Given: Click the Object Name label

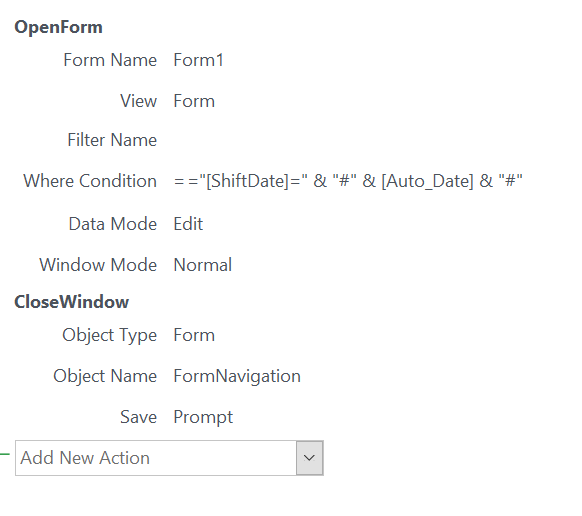Looking at the screenshot, I should [x=105, y=376].
